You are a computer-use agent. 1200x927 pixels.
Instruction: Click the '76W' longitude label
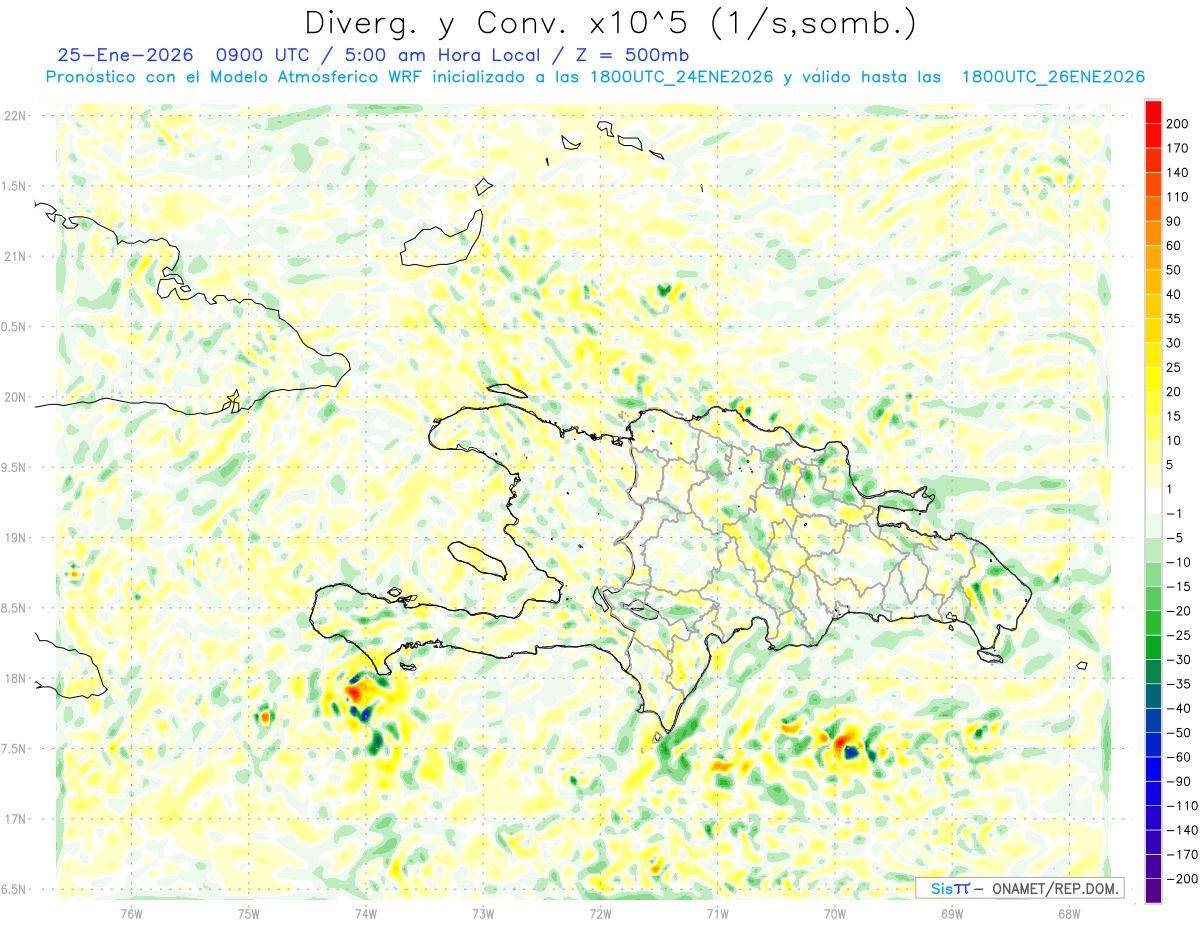tap(132, 913)
